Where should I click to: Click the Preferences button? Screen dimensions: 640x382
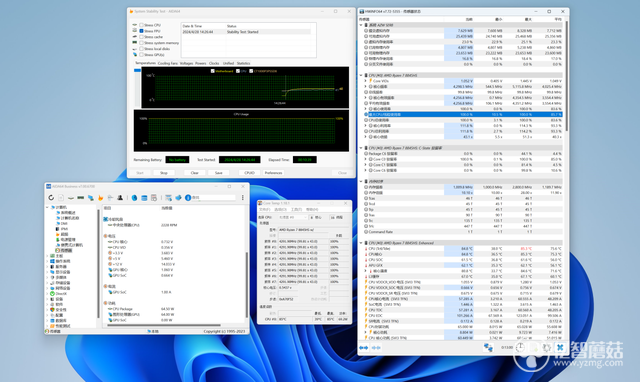(x=273, y=173)
